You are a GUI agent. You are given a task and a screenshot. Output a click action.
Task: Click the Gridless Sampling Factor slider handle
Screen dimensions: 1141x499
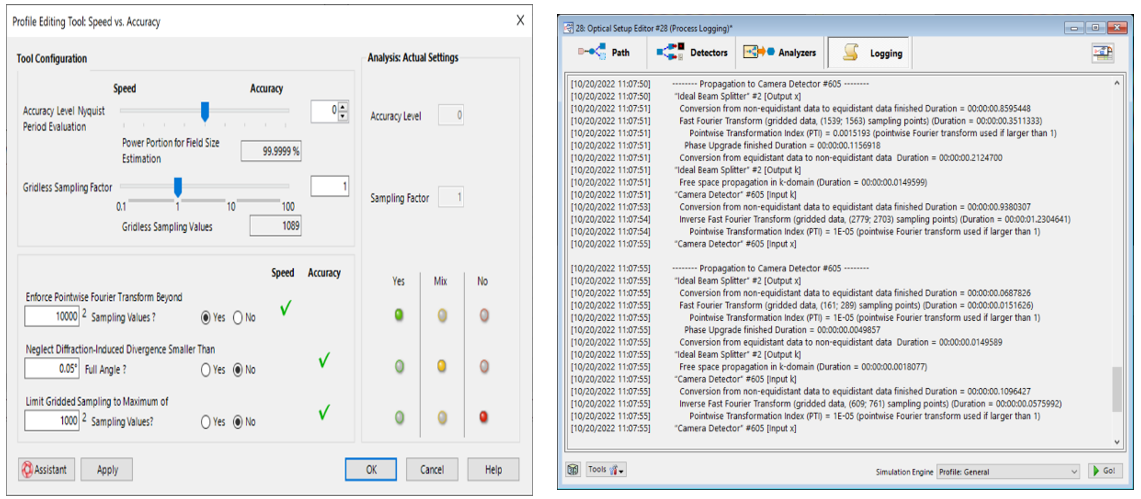coord(178,186)
